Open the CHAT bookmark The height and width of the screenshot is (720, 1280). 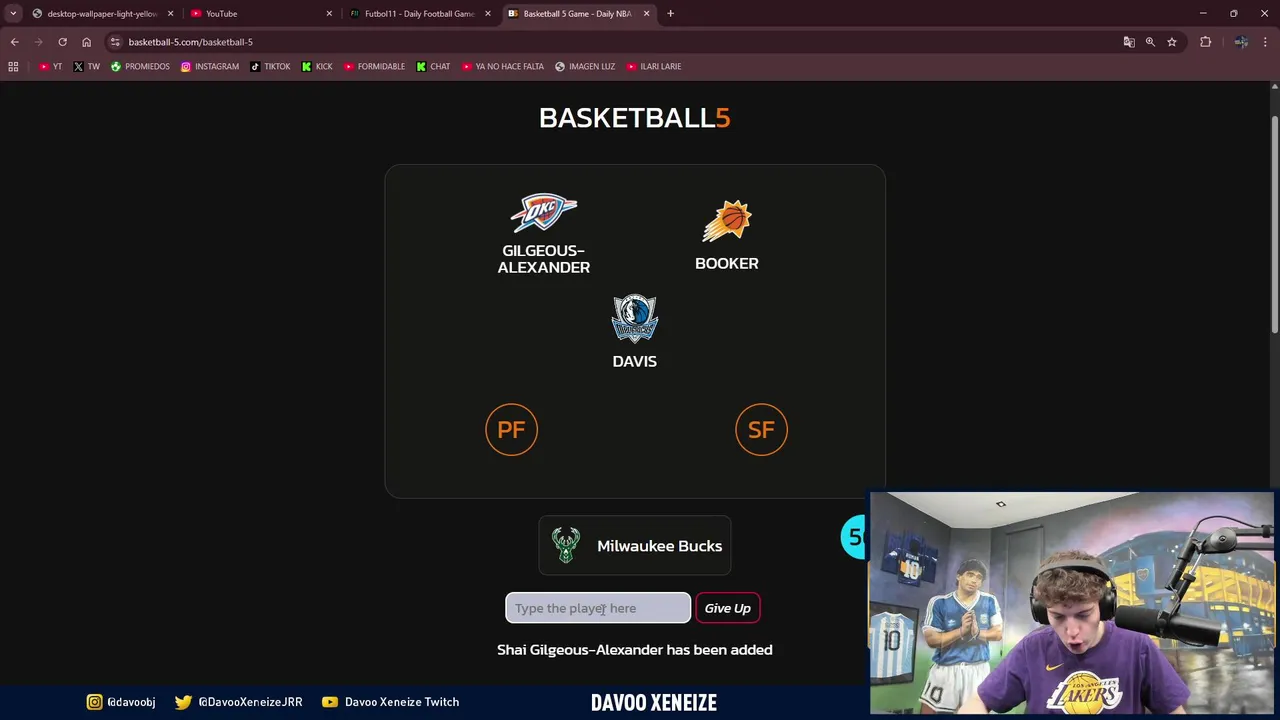tap(433, 67)
